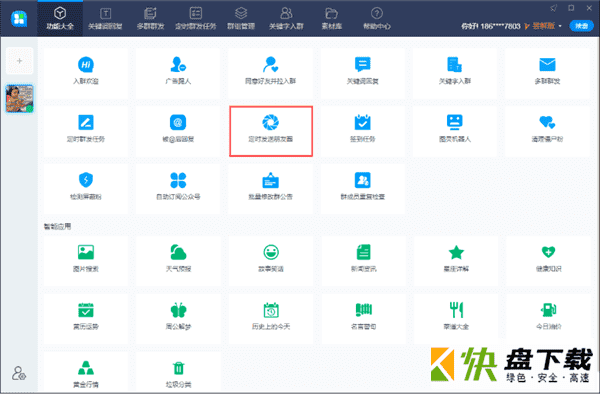Open the 帮助中心 question mark tab
Viewport: 600px width, 395px height.
pyautogui.click(x=377, y=18)
